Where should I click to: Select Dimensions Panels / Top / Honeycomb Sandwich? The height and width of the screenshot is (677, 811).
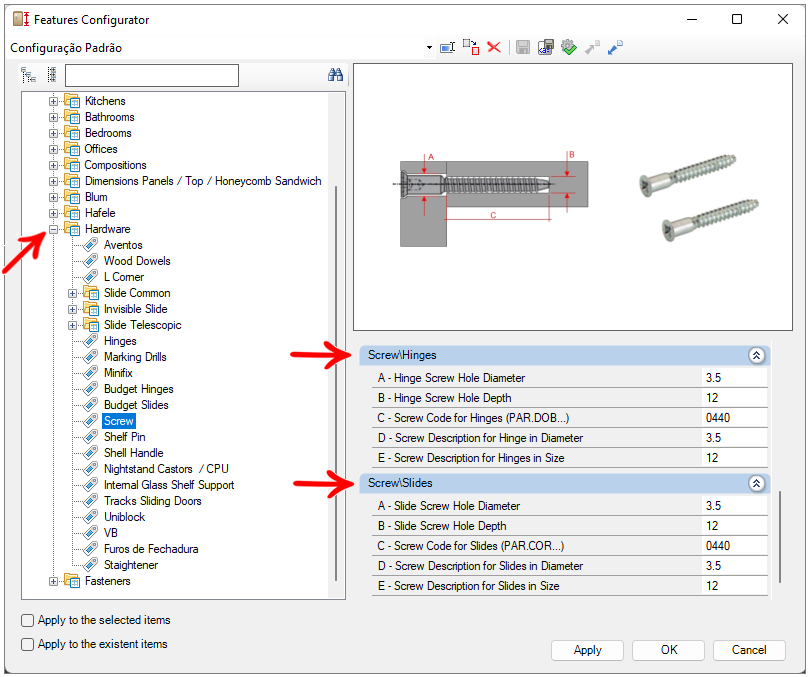point(203,181)
